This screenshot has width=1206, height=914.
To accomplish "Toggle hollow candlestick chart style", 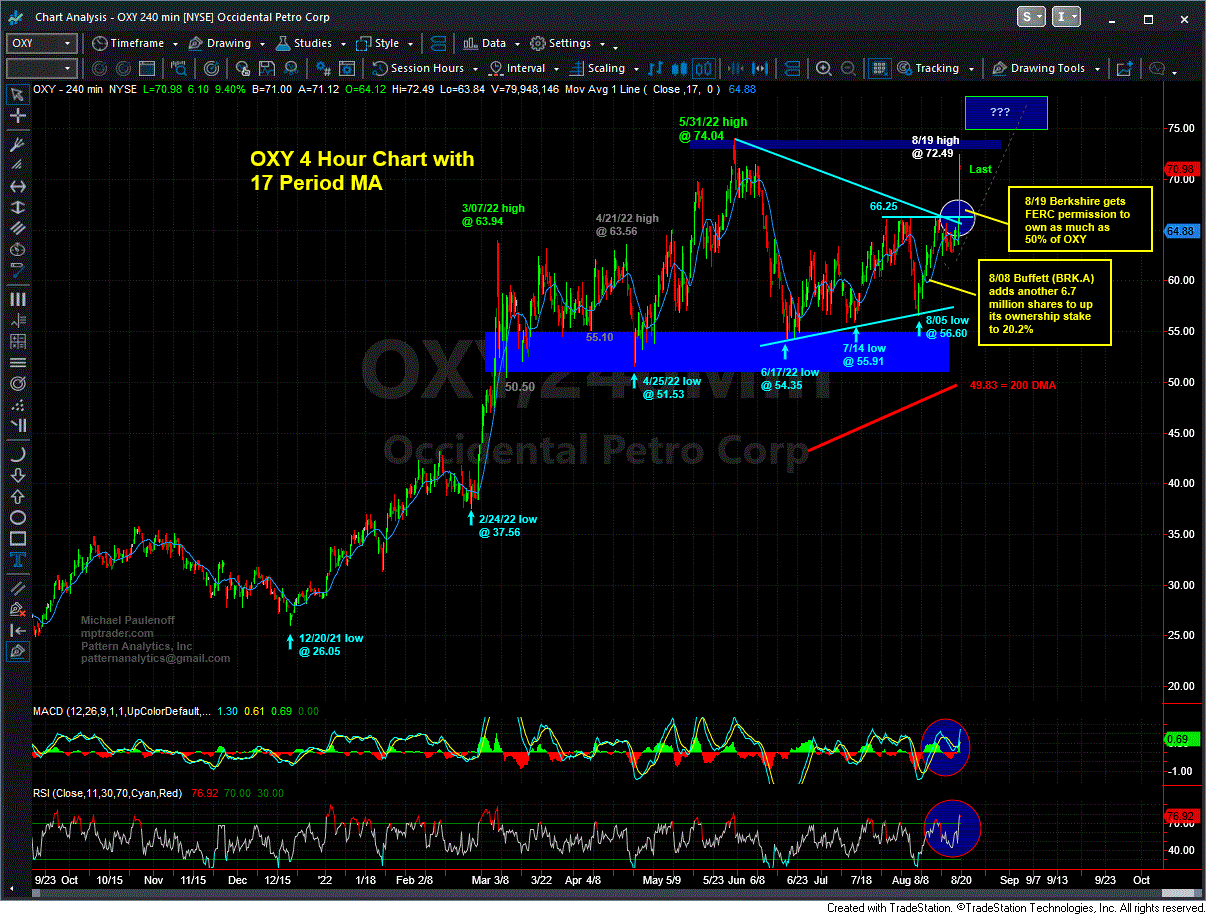I will 703,68.
